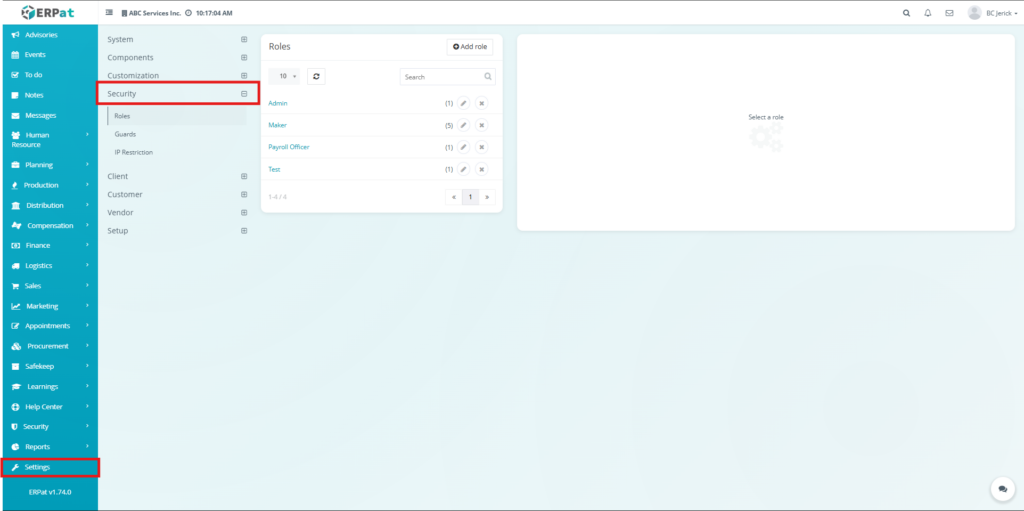Expand Logistics sidebar menu
The width and height of the screenshot is (1024, 511).
[49, 266]
